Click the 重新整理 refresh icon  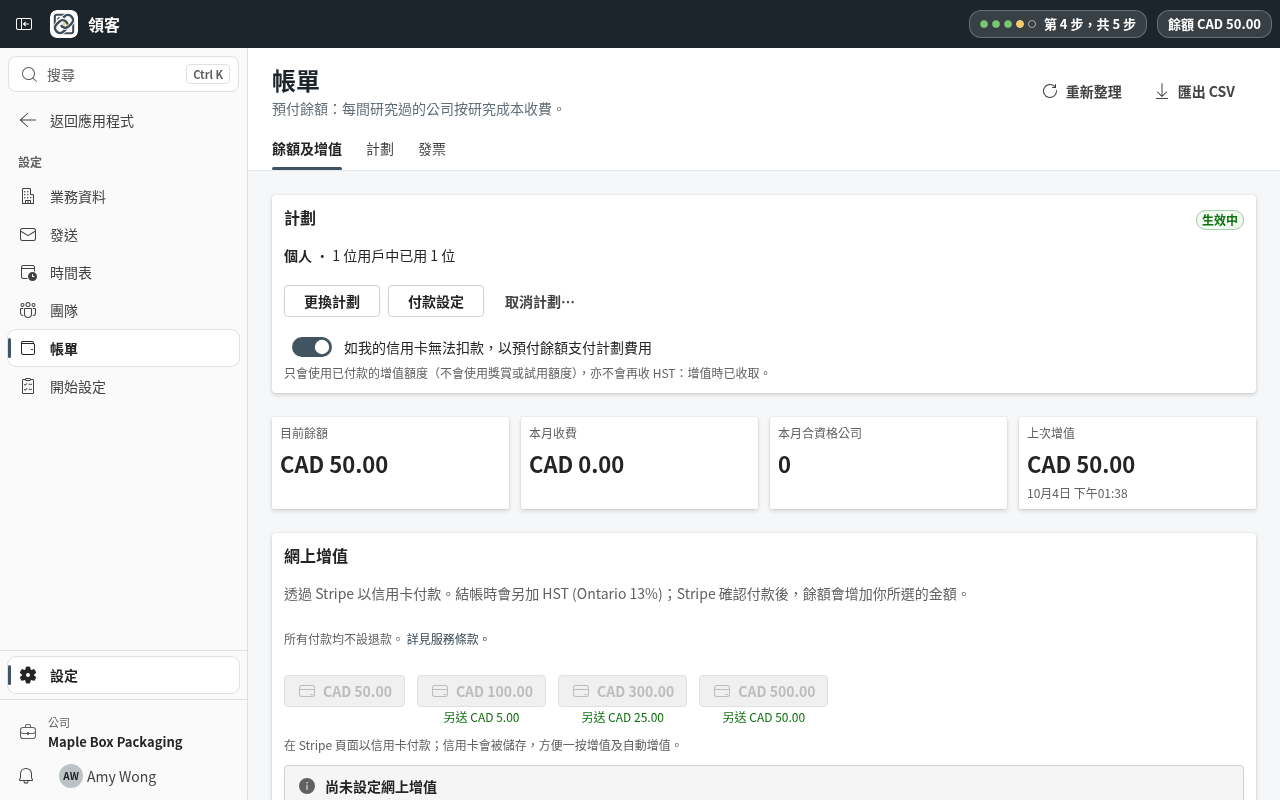pos(1050,91)
